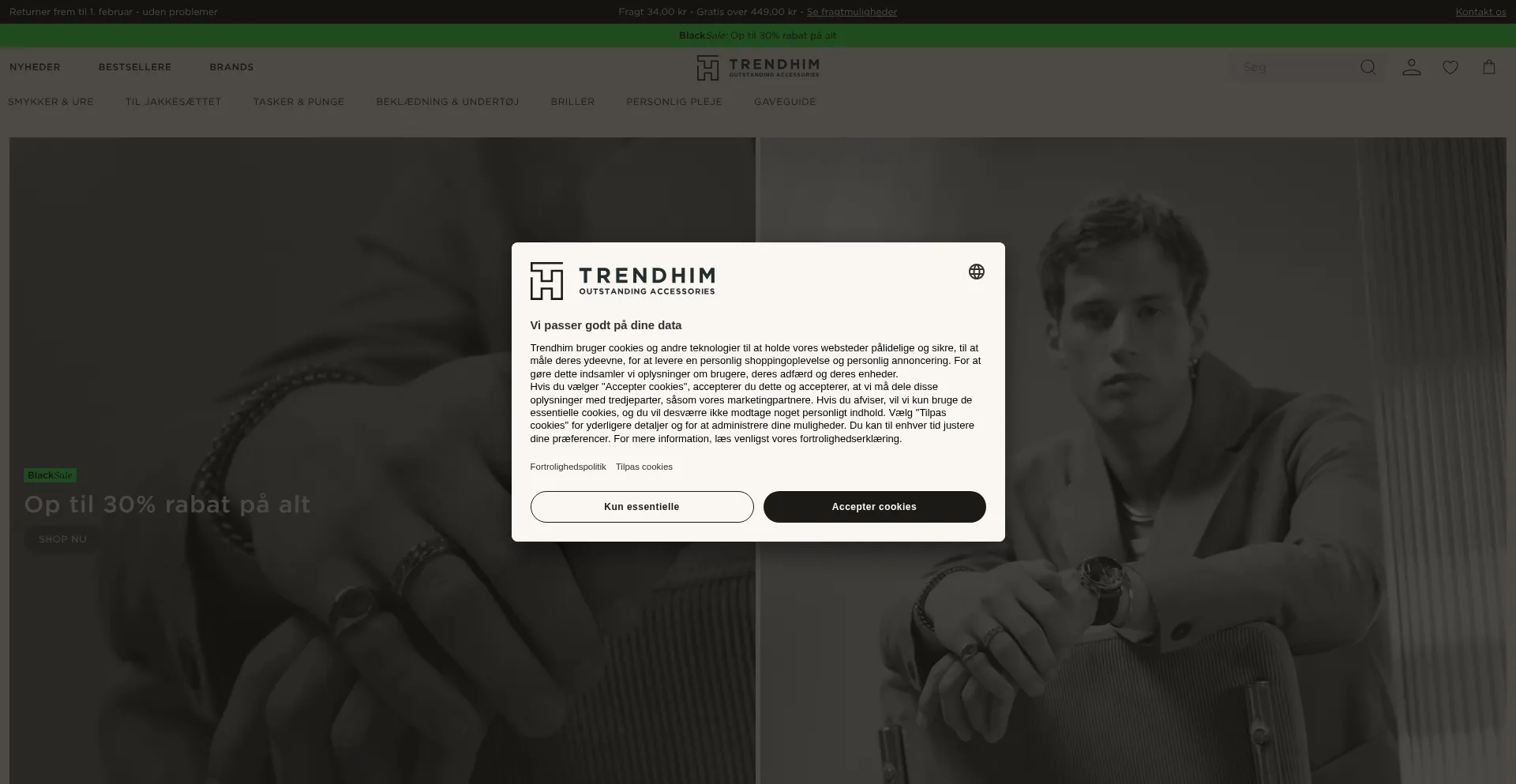Open Se fragtmuligheder link

click(852, 12)
